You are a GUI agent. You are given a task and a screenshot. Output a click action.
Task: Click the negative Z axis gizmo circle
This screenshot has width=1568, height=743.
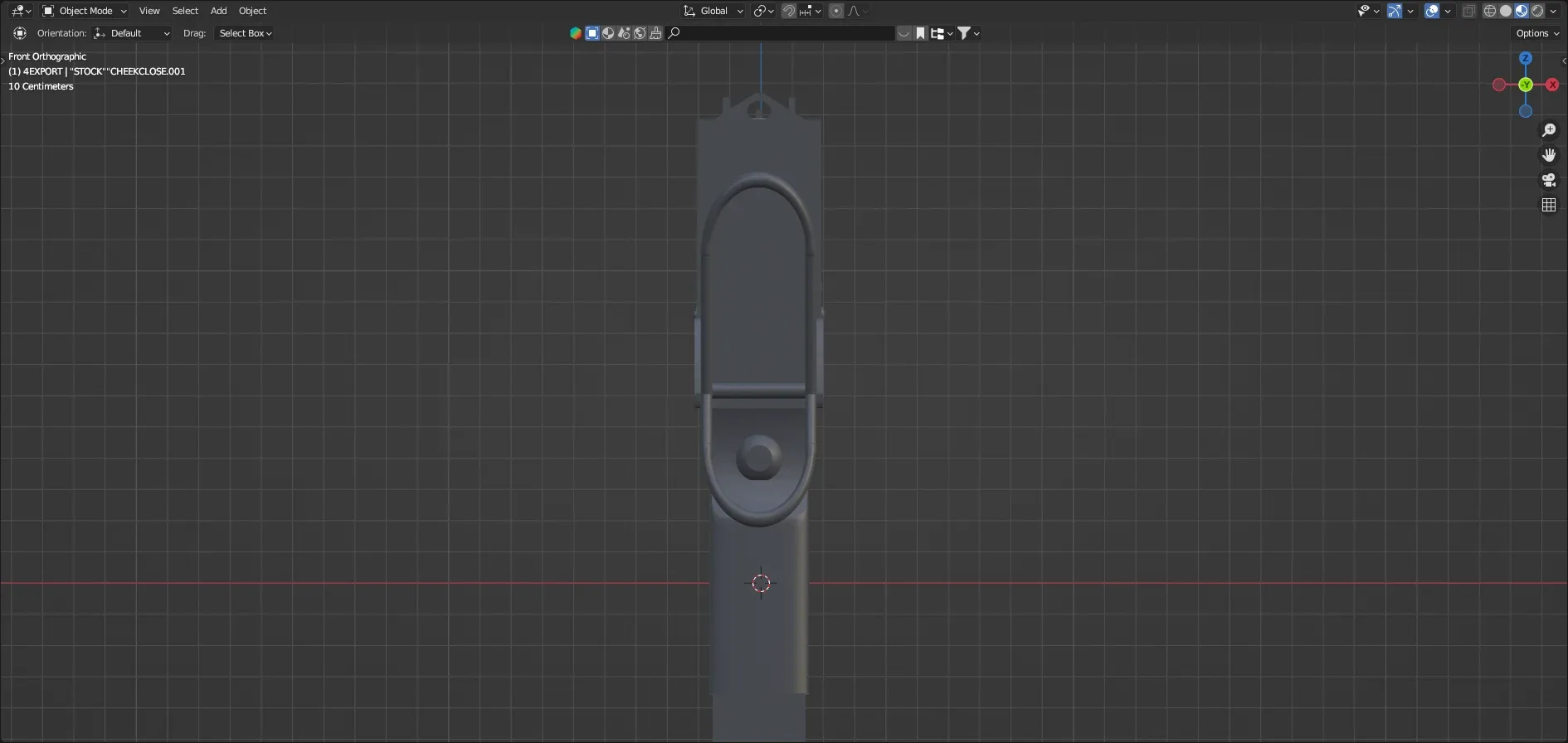(x=1526, y=111)
